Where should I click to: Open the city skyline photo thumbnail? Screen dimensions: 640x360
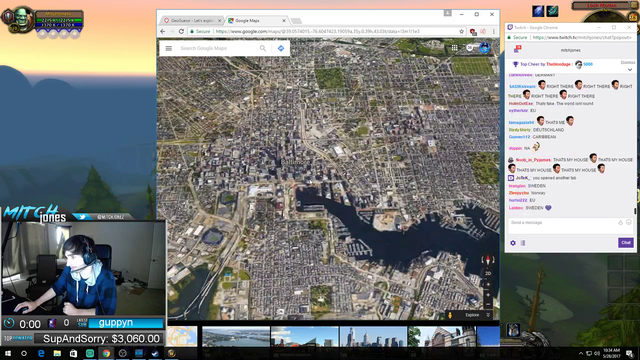click(x=373, y=336)
